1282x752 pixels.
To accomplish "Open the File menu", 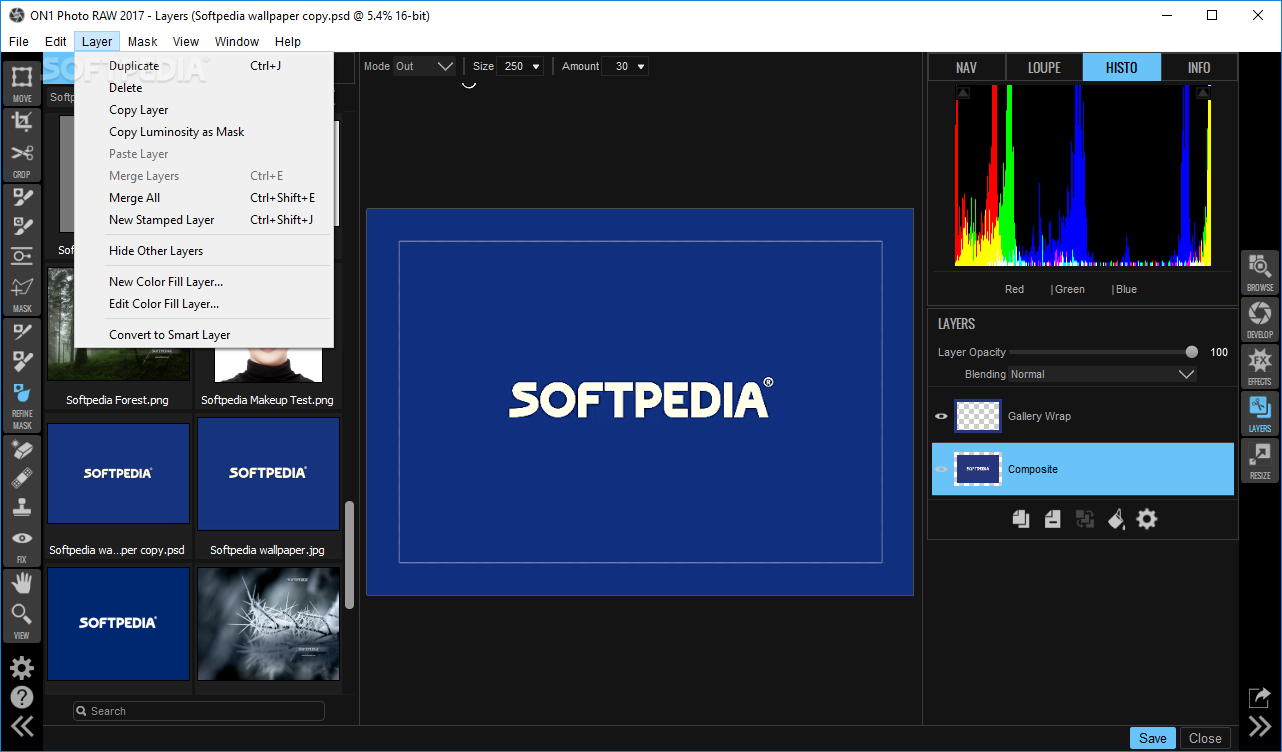I will [19, 41].
